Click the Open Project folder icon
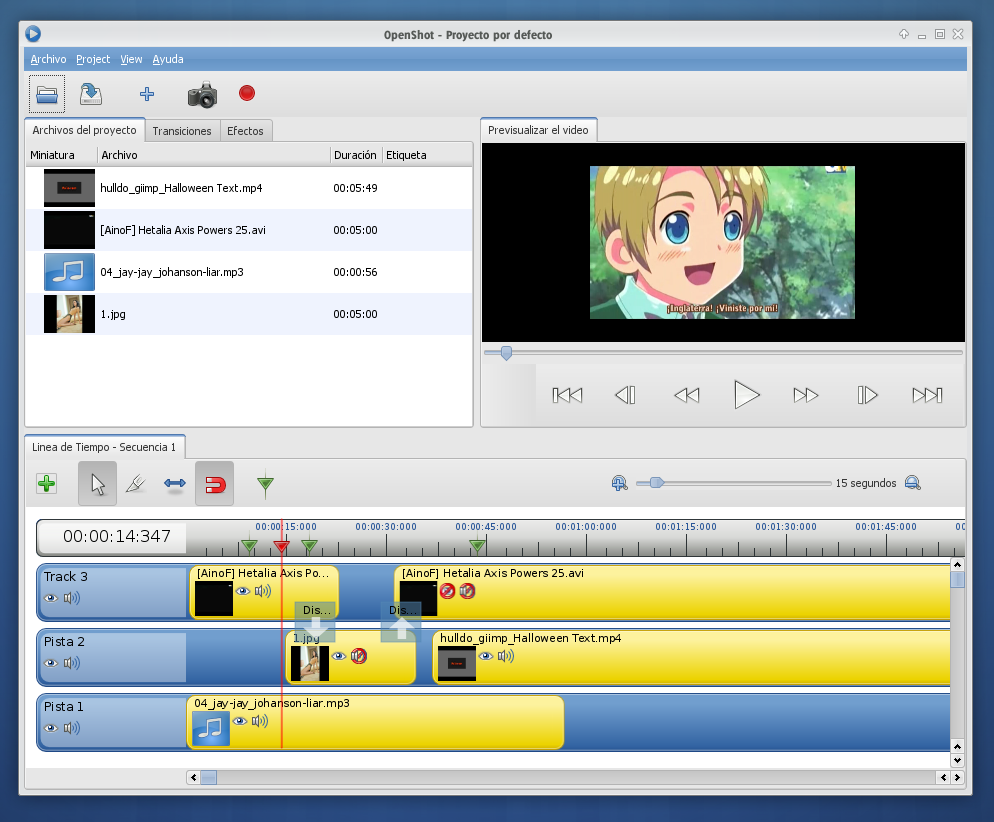This screenshot has height=822, width=994. [47, 94]
